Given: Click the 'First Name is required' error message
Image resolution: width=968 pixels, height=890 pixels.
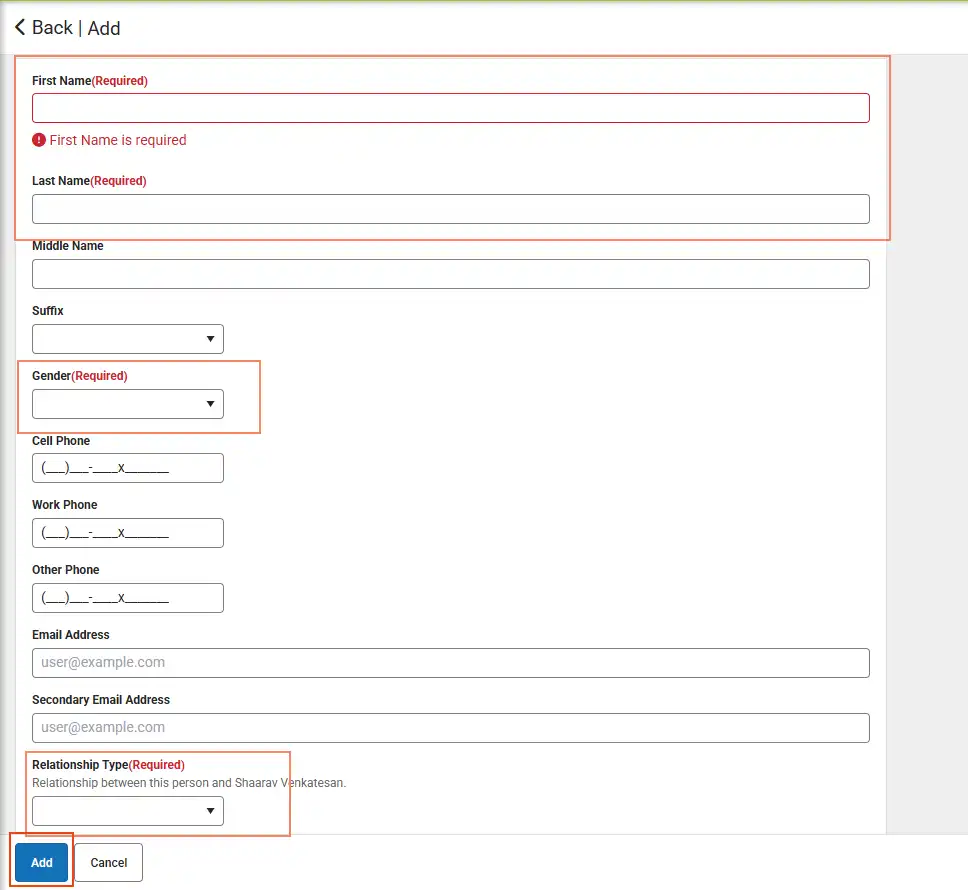Looking at the screenshot, I should pos(118,140).
